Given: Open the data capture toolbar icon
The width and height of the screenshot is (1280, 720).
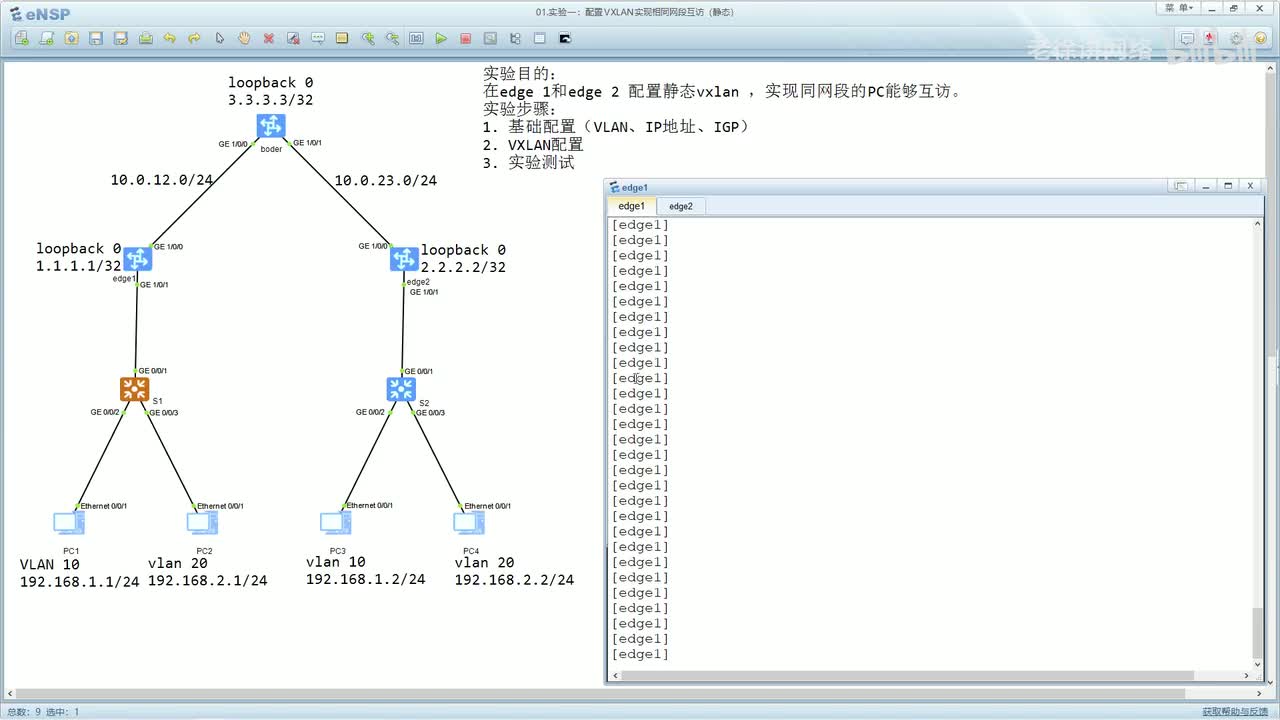Looking at the screenshot, I should coord(490,39).
